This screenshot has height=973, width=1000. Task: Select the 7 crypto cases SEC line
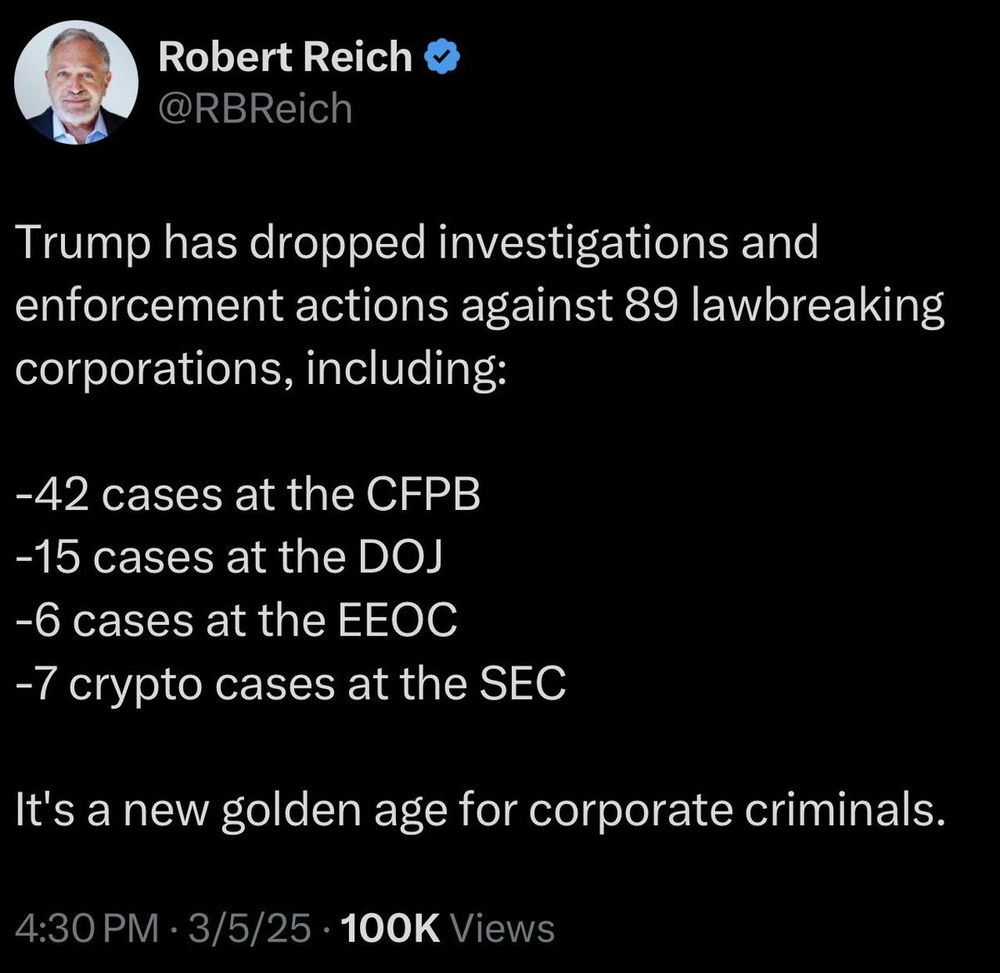click(x=291, y=684)
